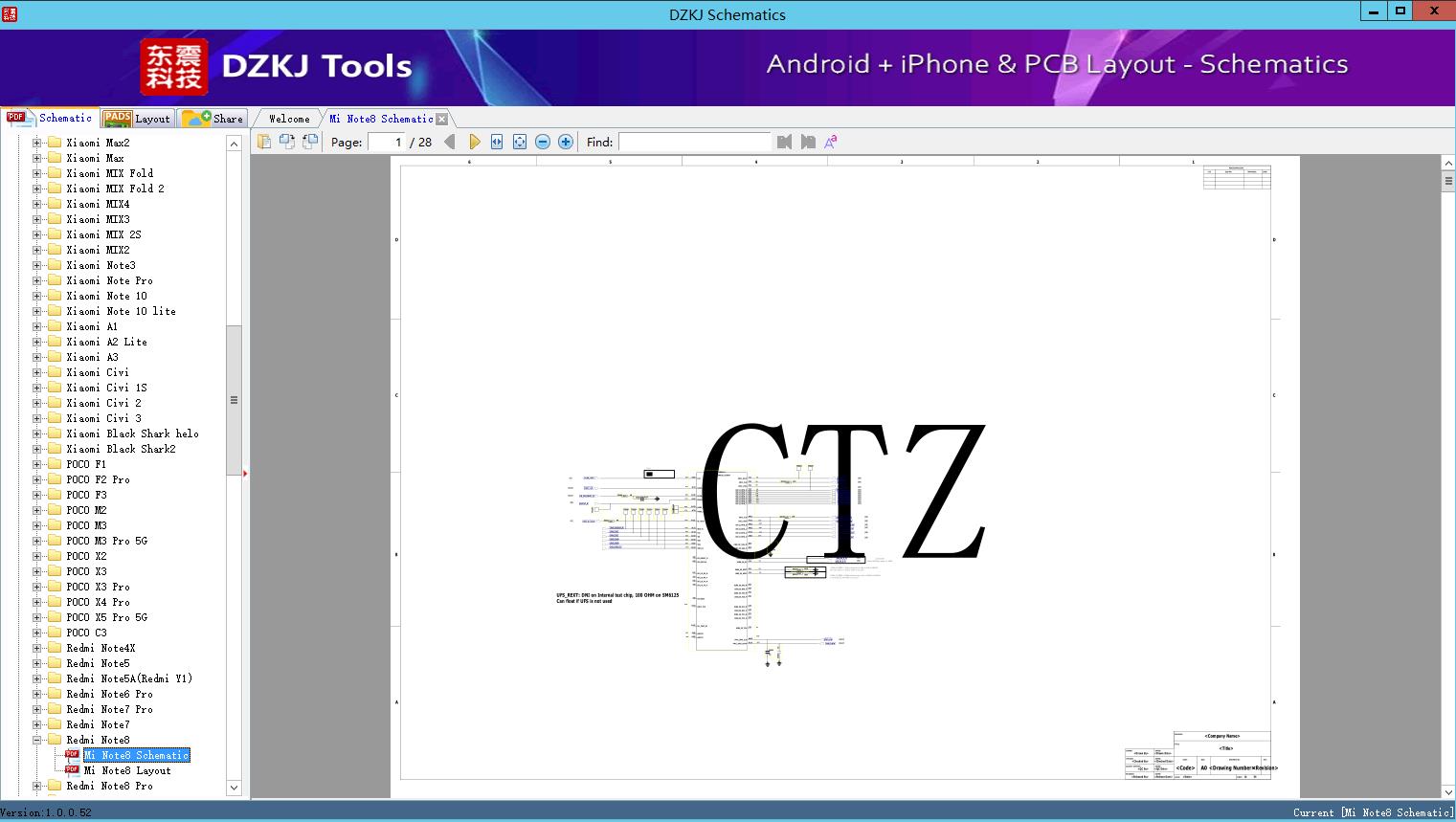Viewport: 1456px width, 822px height.
Task: Expand the POCO F1 folder
Action: tap(36, 464)
